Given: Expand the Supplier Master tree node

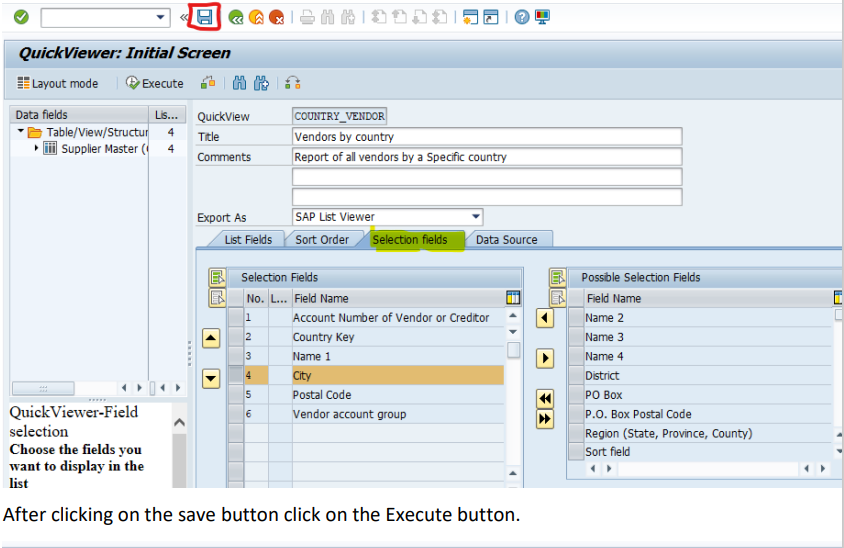Looking at the screenshot, I should click(x=36, y=147).
